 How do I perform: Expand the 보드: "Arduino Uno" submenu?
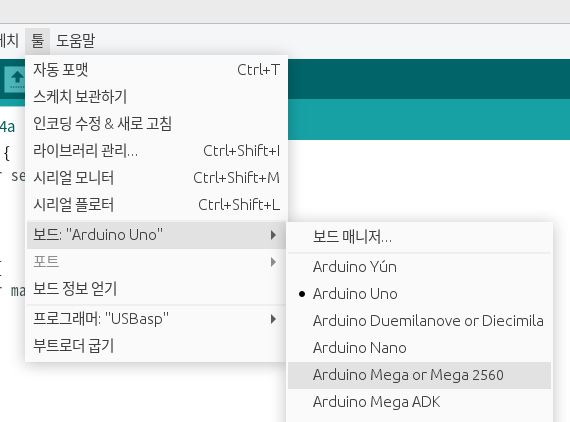(x=156, y=235)
